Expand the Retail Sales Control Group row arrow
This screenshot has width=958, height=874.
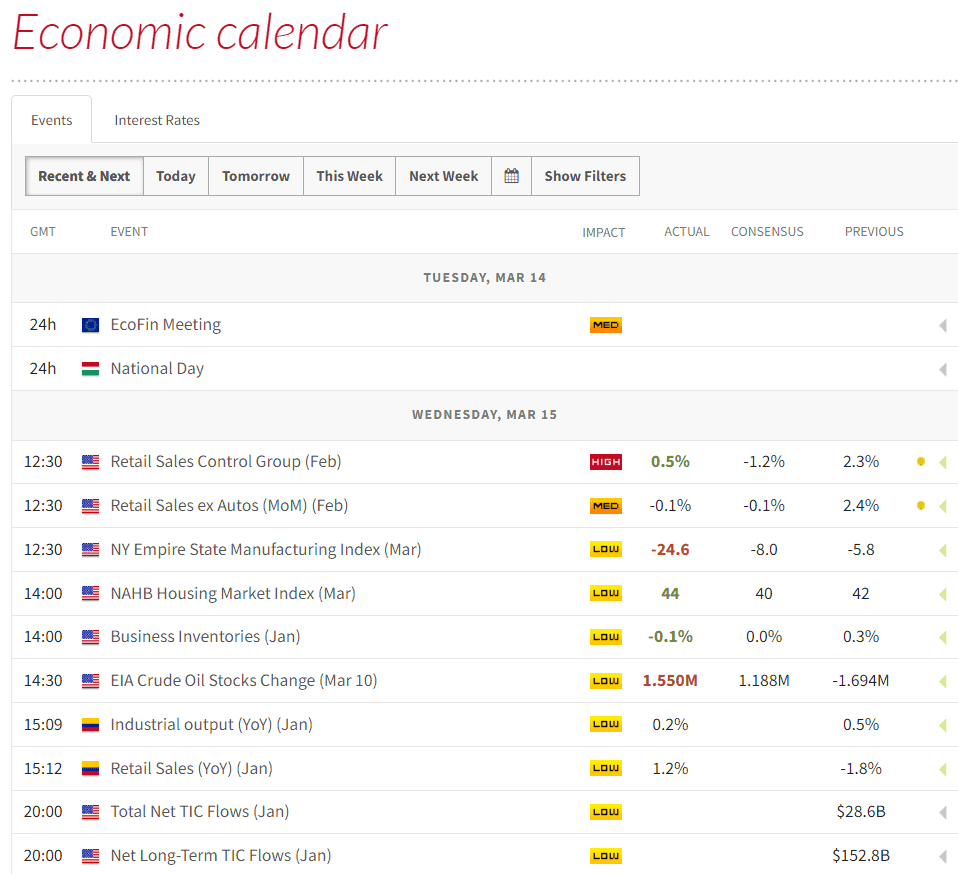click(943, 462)
